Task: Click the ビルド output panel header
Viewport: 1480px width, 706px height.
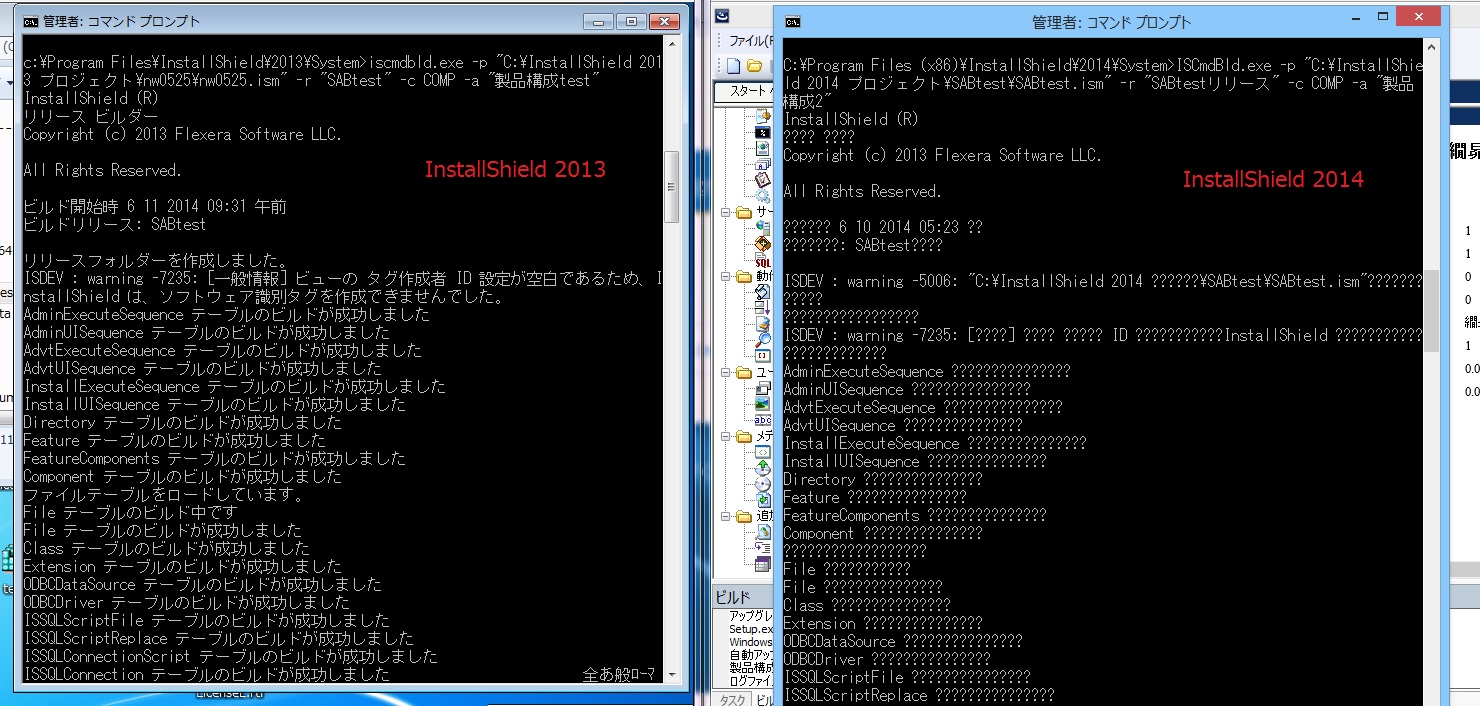Action: (x=742, y=597)
